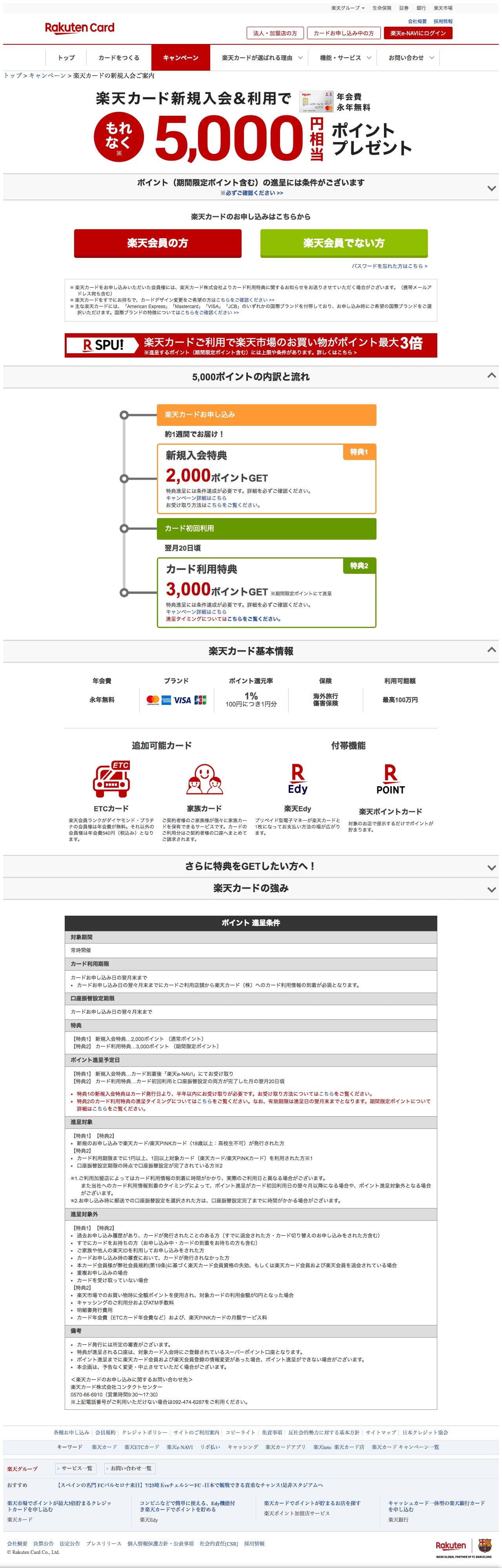Open 採用情報 link in header
Screen dimensions: 502x1568
[x=443, y=21]
